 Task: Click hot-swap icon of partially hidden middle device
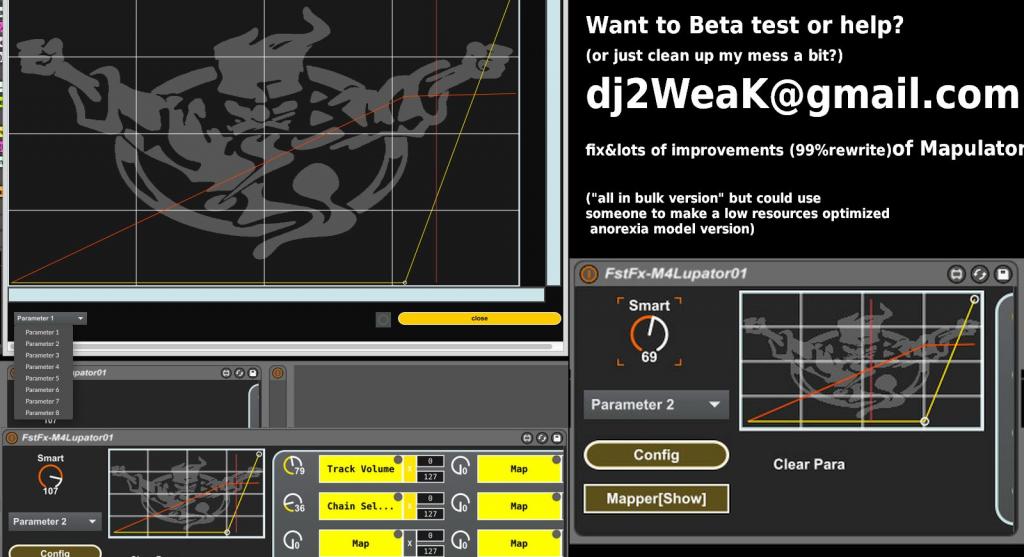tap(226, 373)
